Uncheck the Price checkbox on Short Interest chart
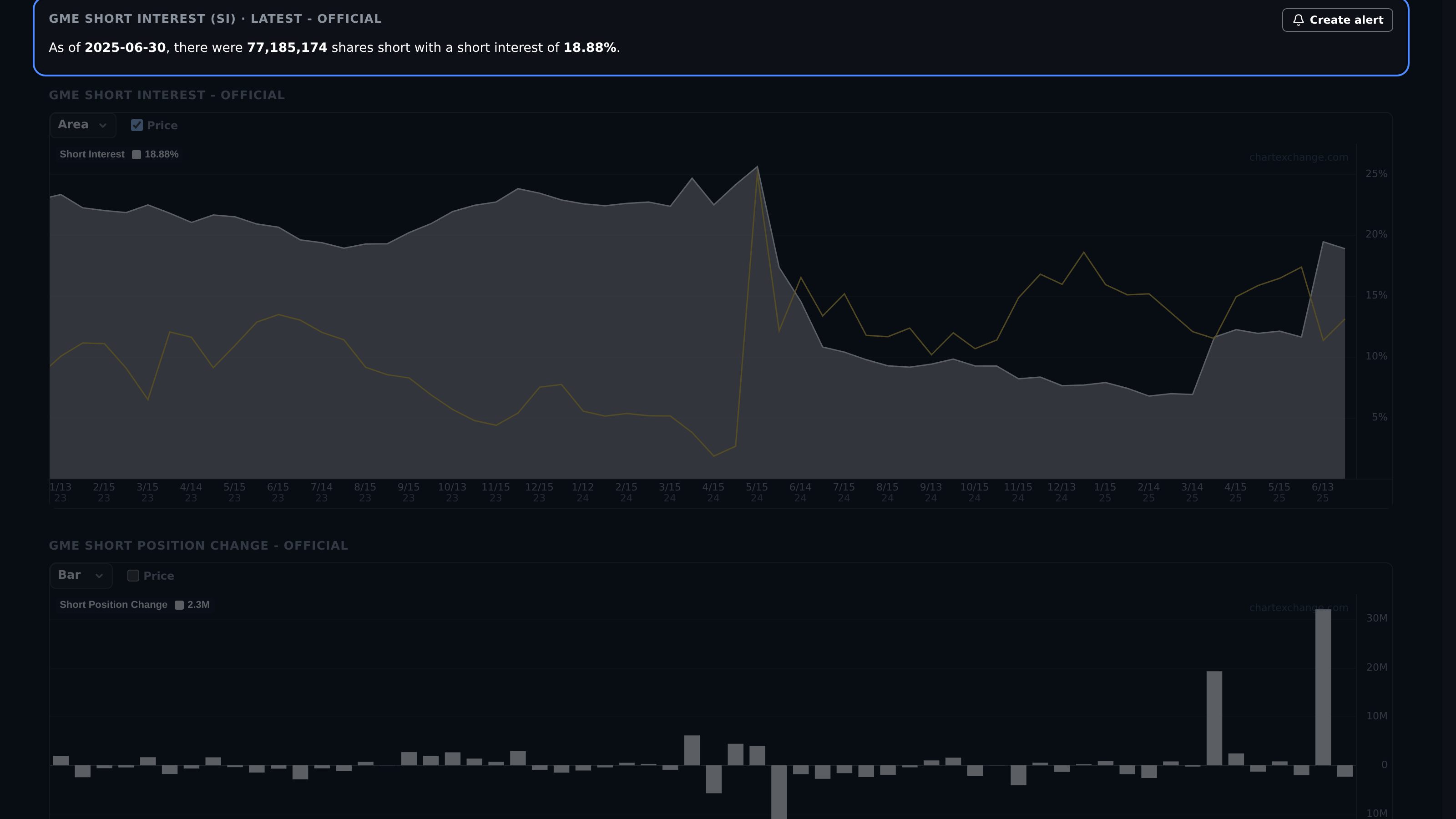The height and width of the screenshot is (819, 1456). coord(137,126)
